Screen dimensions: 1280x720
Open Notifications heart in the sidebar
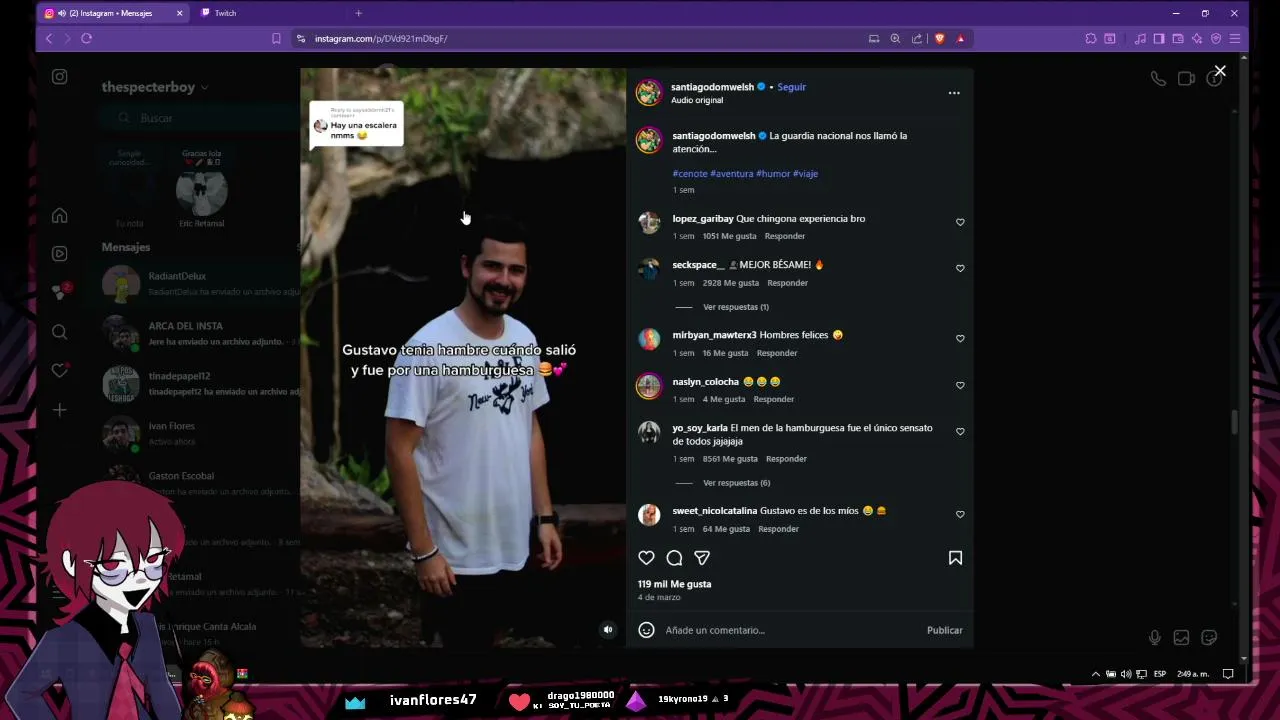tap(60, 371)
